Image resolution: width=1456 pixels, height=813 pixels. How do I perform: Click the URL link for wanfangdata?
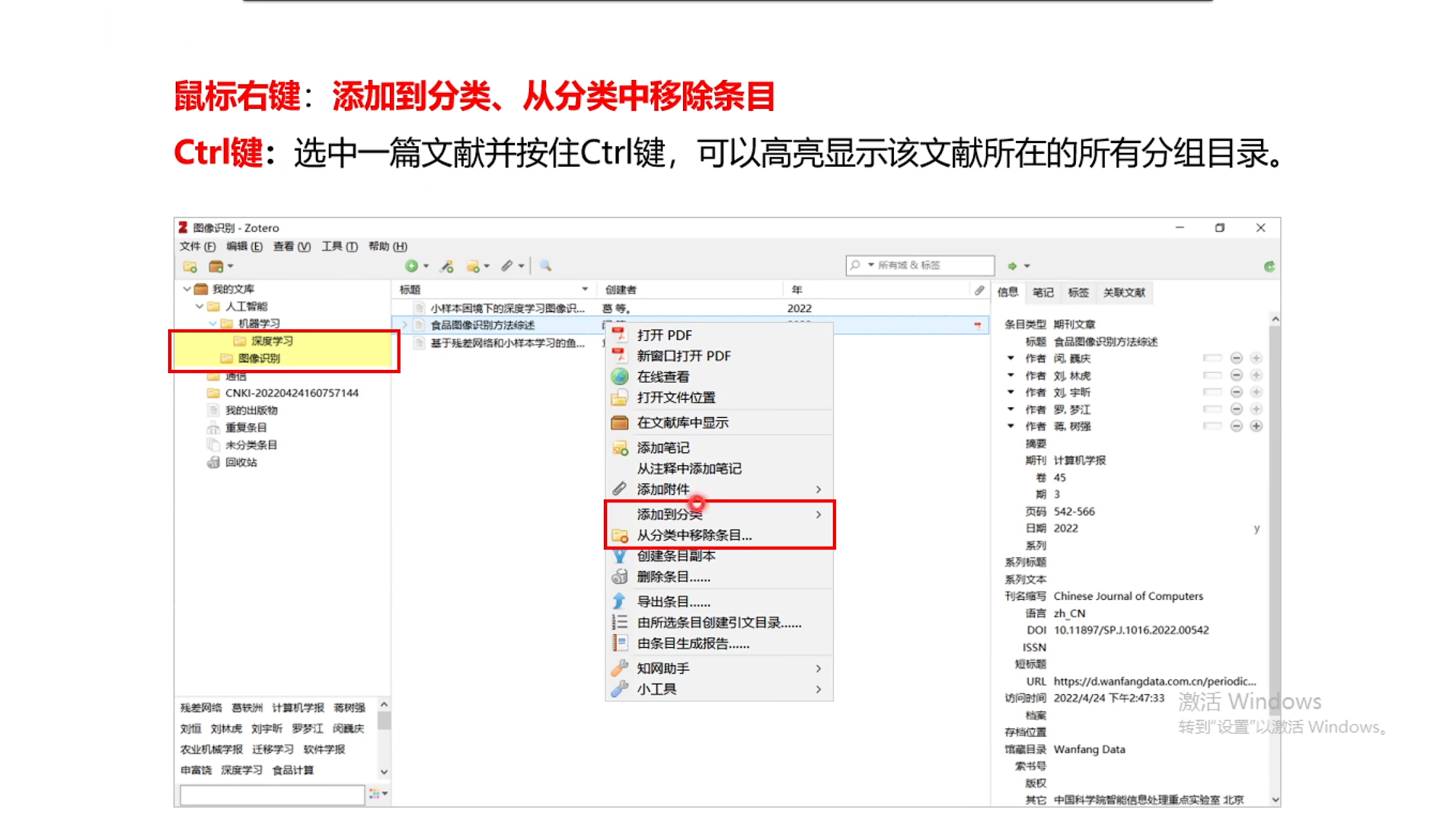1155,681
